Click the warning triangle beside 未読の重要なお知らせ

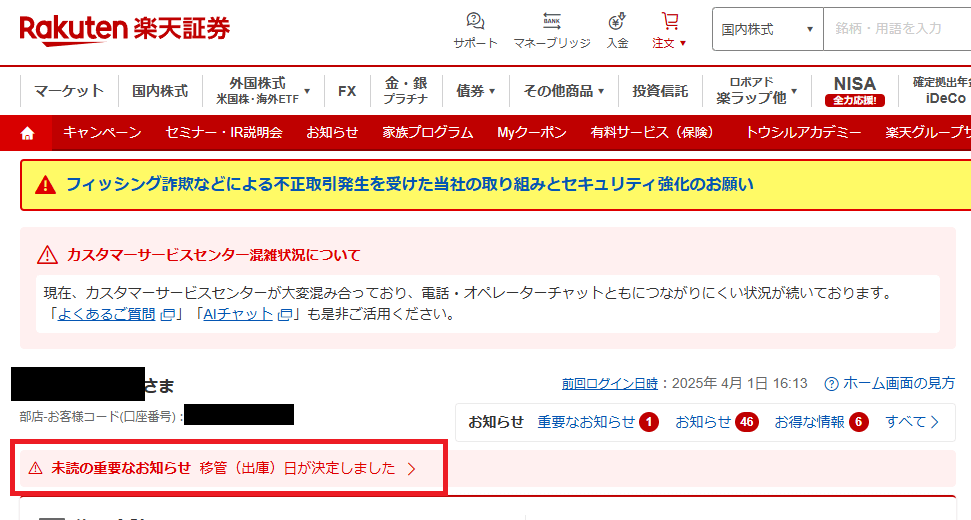(36, 468)
